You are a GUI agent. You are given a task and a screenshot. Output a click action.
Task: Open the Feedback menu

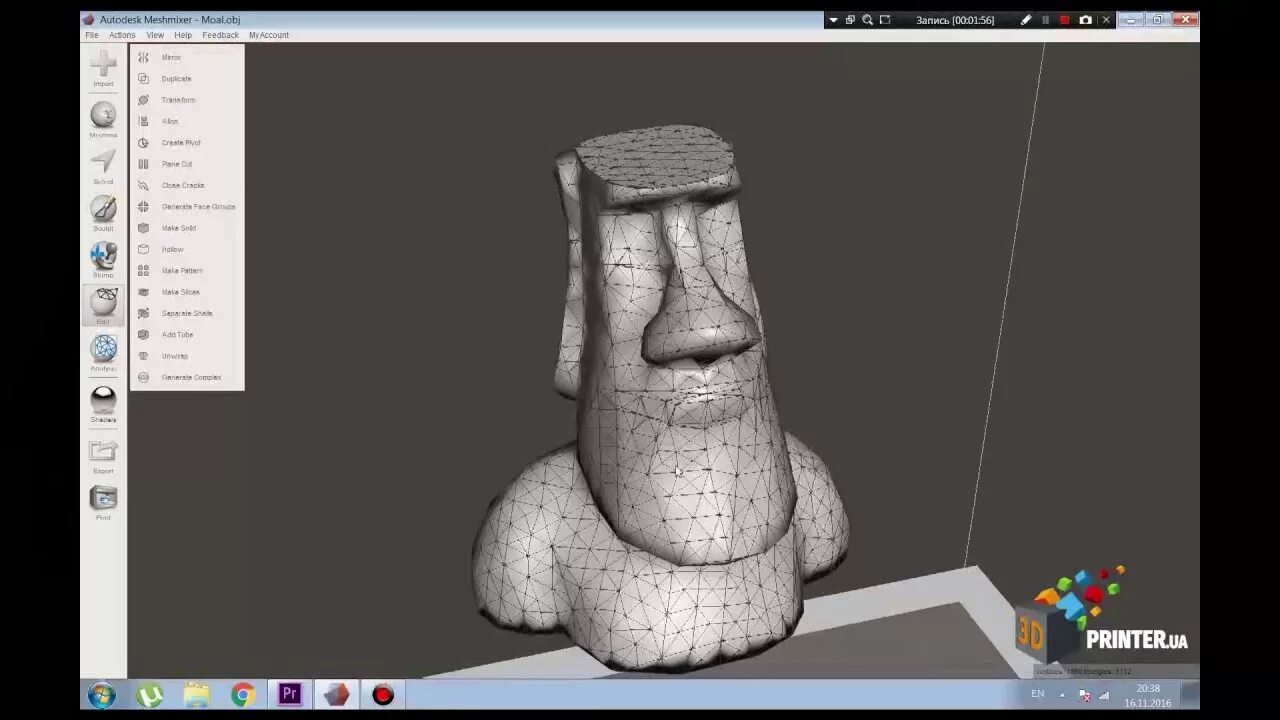220,35
